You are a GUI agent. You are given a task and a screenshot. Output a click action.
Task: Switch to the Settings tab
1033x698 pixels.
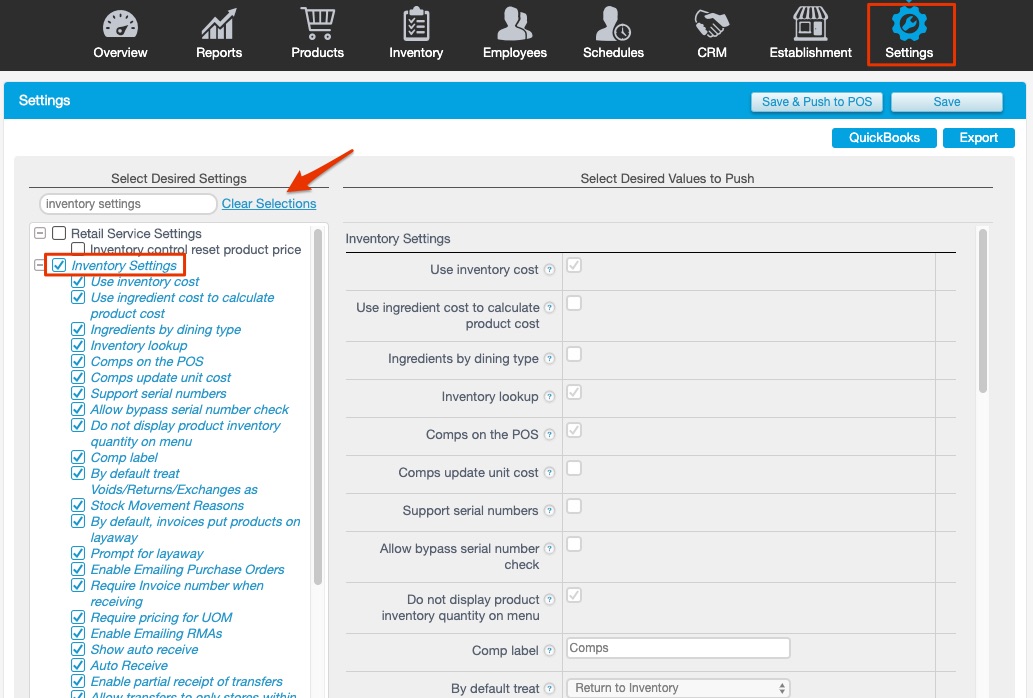coord(909,34)
